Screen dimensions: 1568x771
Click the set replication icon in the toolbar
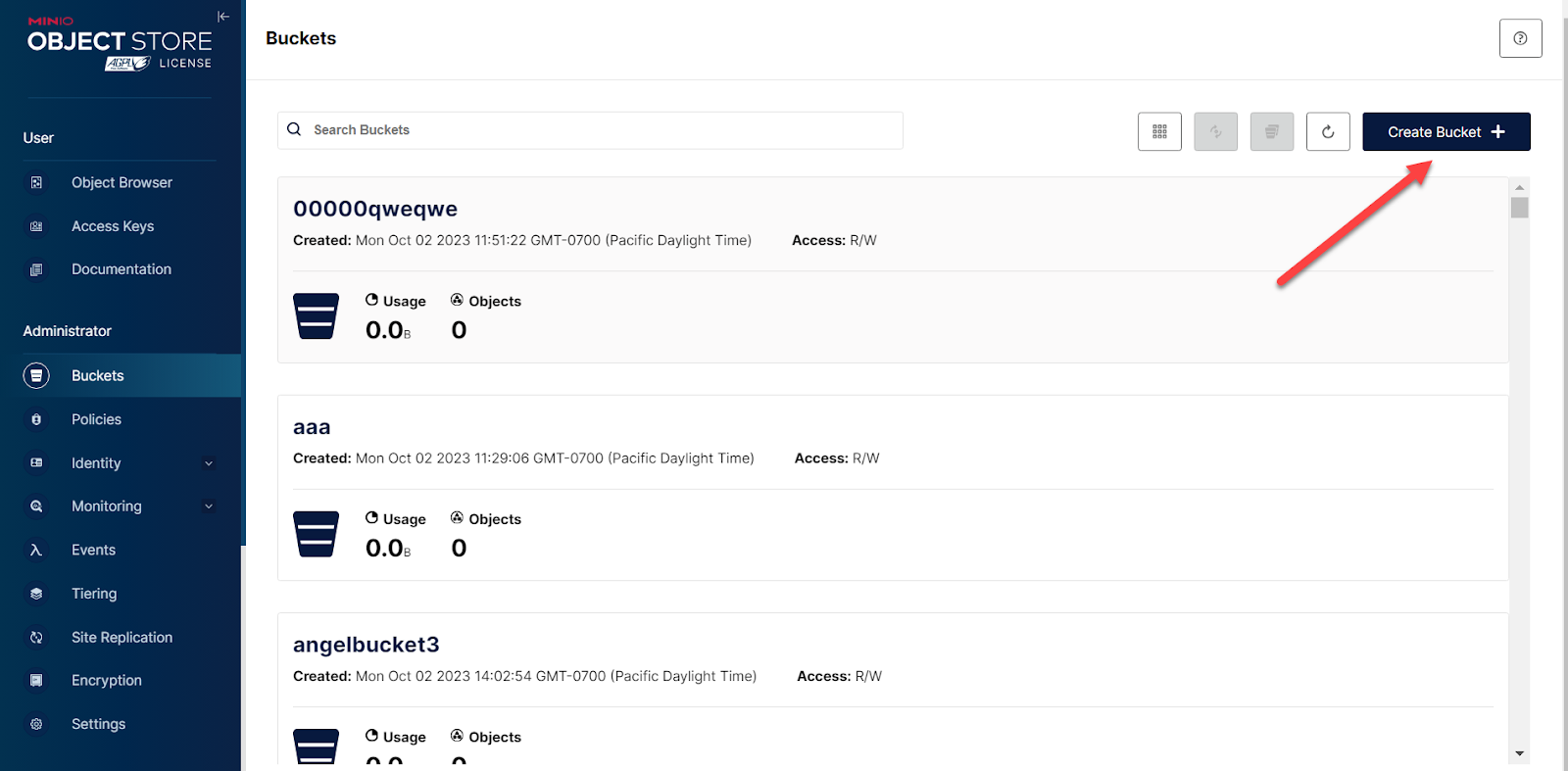click(x=1215, y=131)
